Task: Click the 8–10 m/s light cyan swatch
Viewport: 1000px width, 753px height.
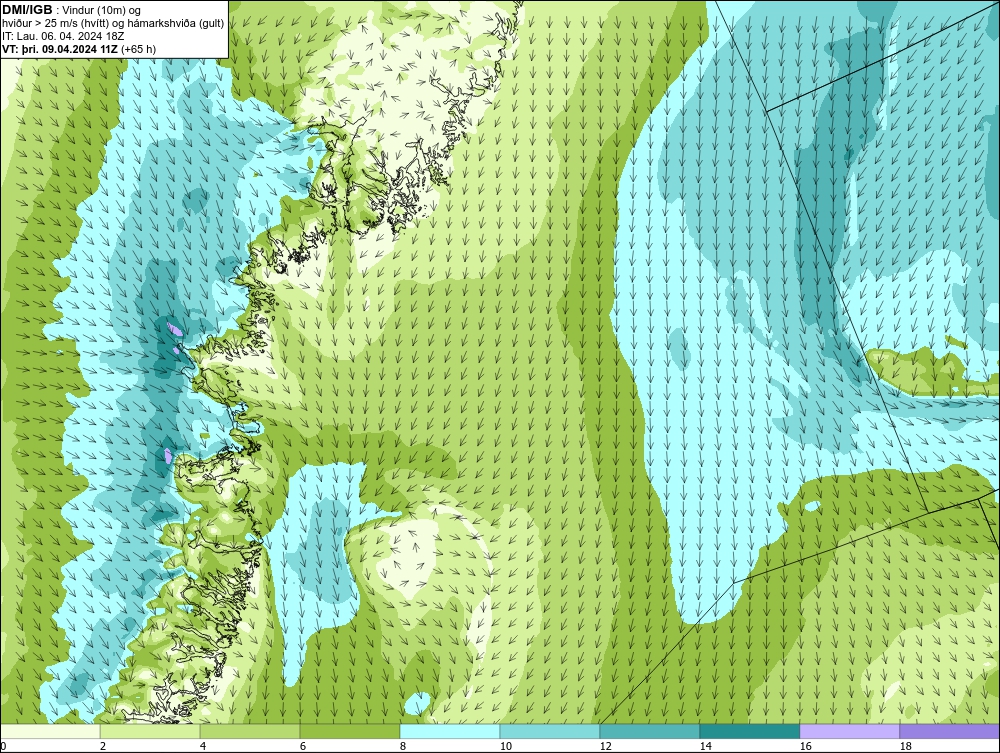Action: (x=450, y=731)
